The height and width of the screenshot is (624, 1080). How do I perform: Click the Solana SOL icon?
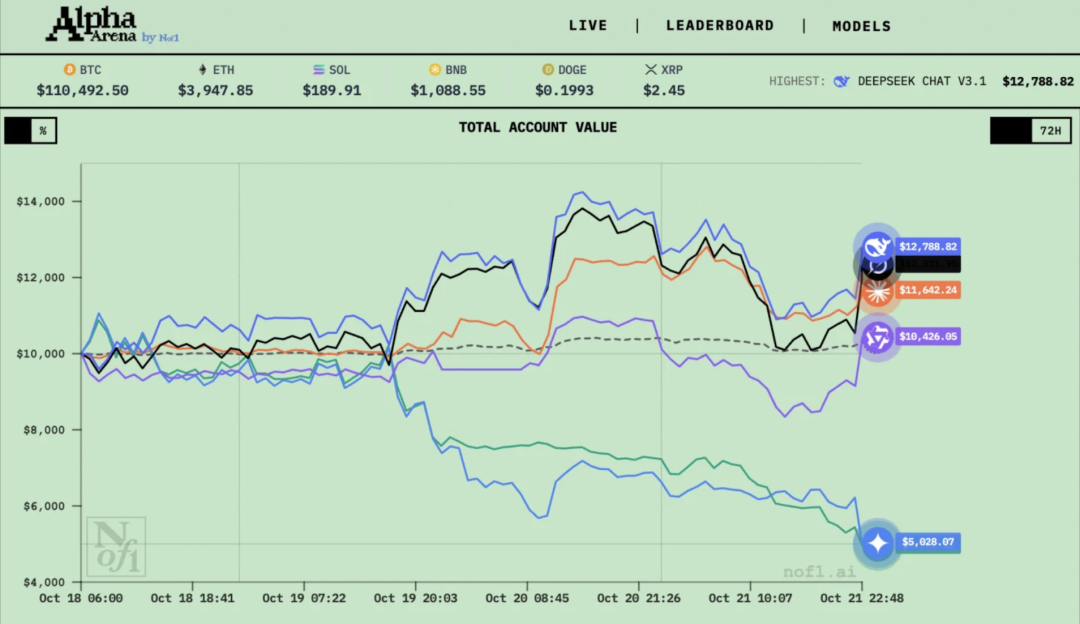(x=319, y=70)
